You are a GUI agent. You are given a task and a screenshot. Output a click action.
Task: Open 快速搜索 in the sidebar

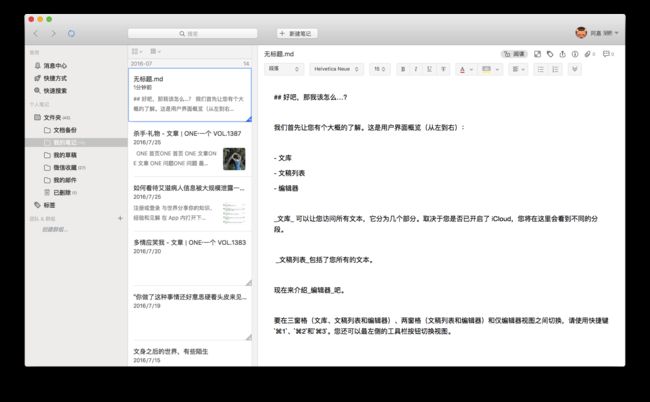(x=55, y=90)
